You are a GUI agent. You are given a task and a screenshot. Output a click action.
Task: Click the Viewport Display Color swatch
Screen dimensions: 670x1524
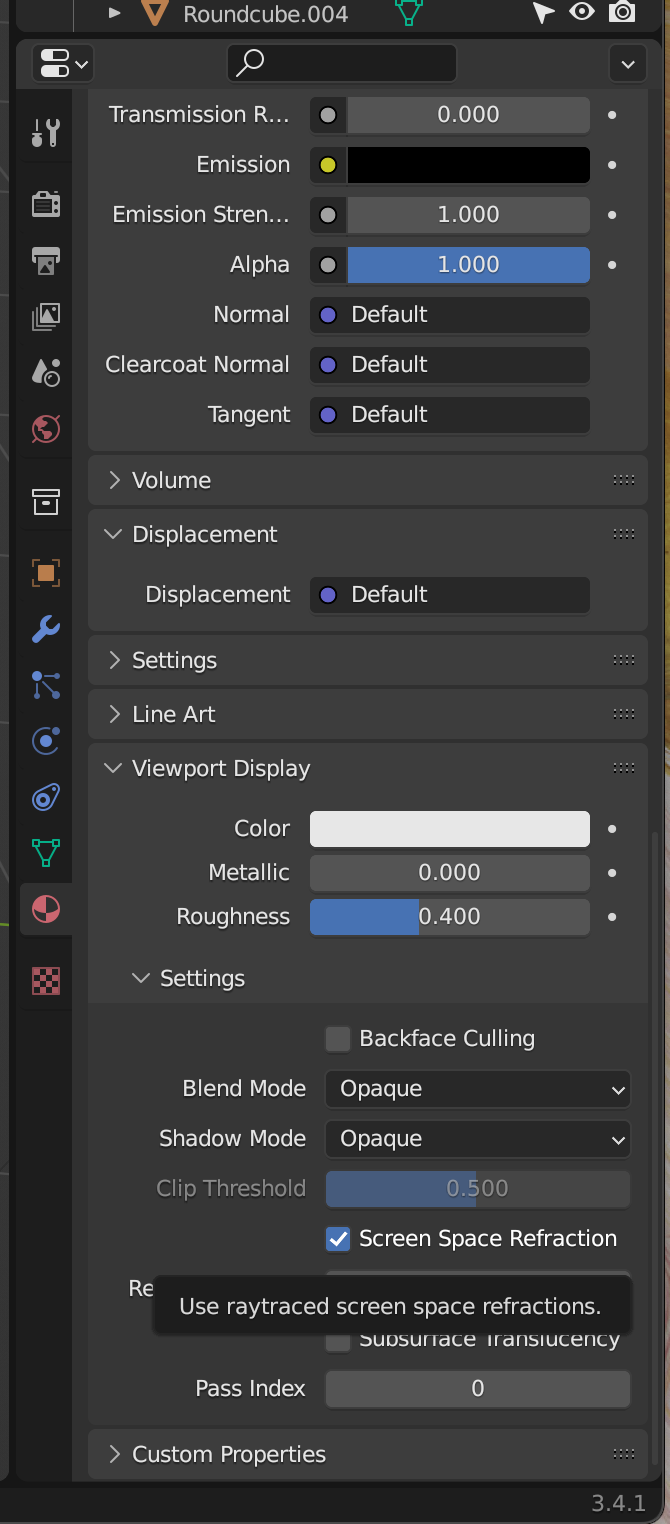click(449, 829)
